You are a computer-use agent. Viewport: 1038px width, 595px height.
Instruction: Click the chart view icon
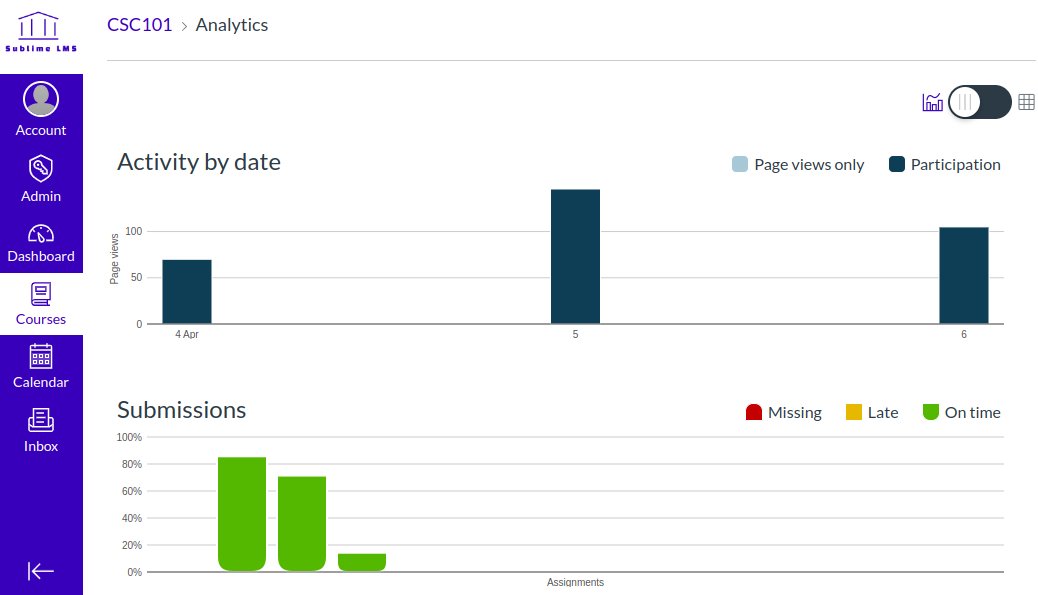click(x=932, y=102)
